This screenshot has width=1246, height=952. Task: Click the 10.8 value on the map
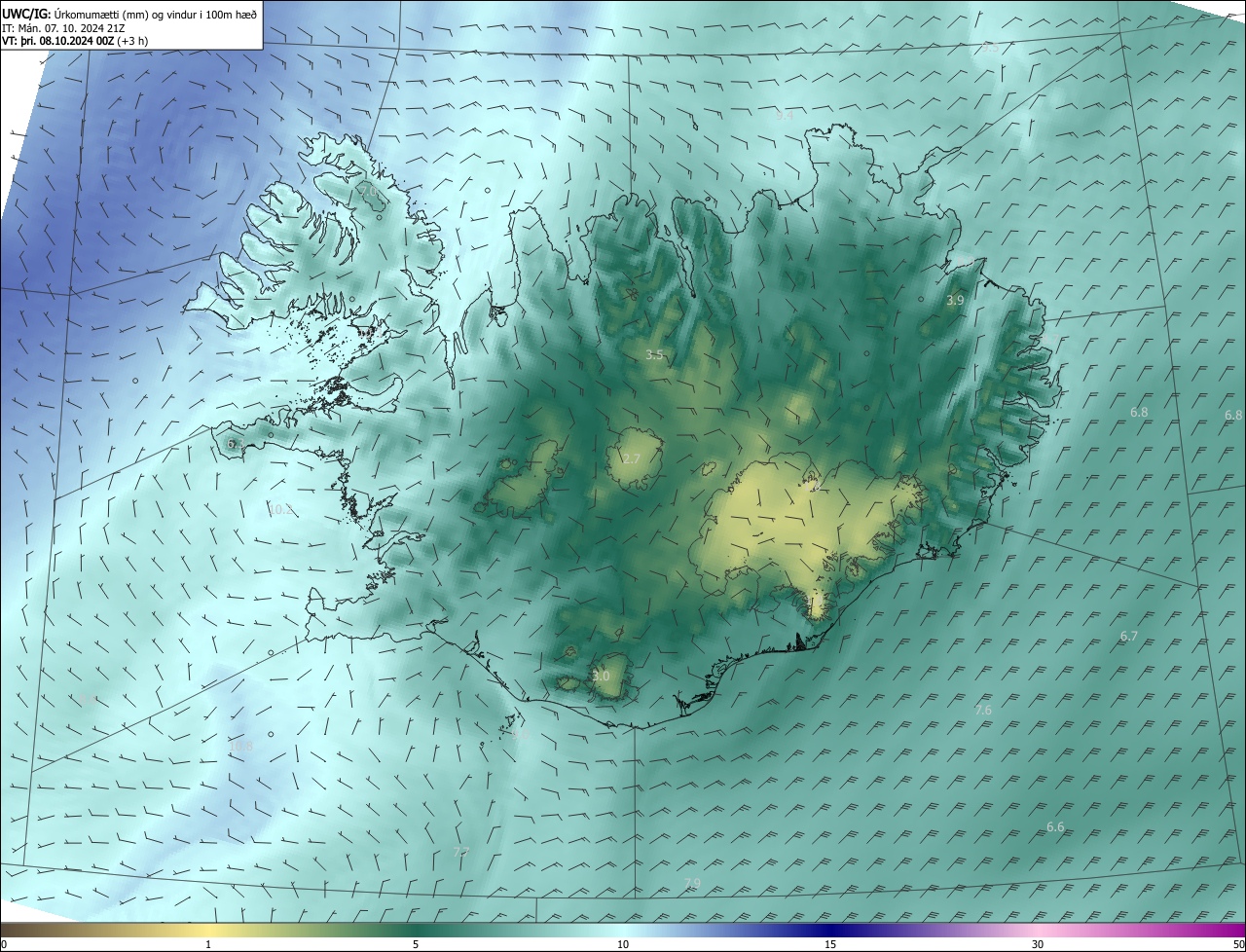click(x=240, y=747)
